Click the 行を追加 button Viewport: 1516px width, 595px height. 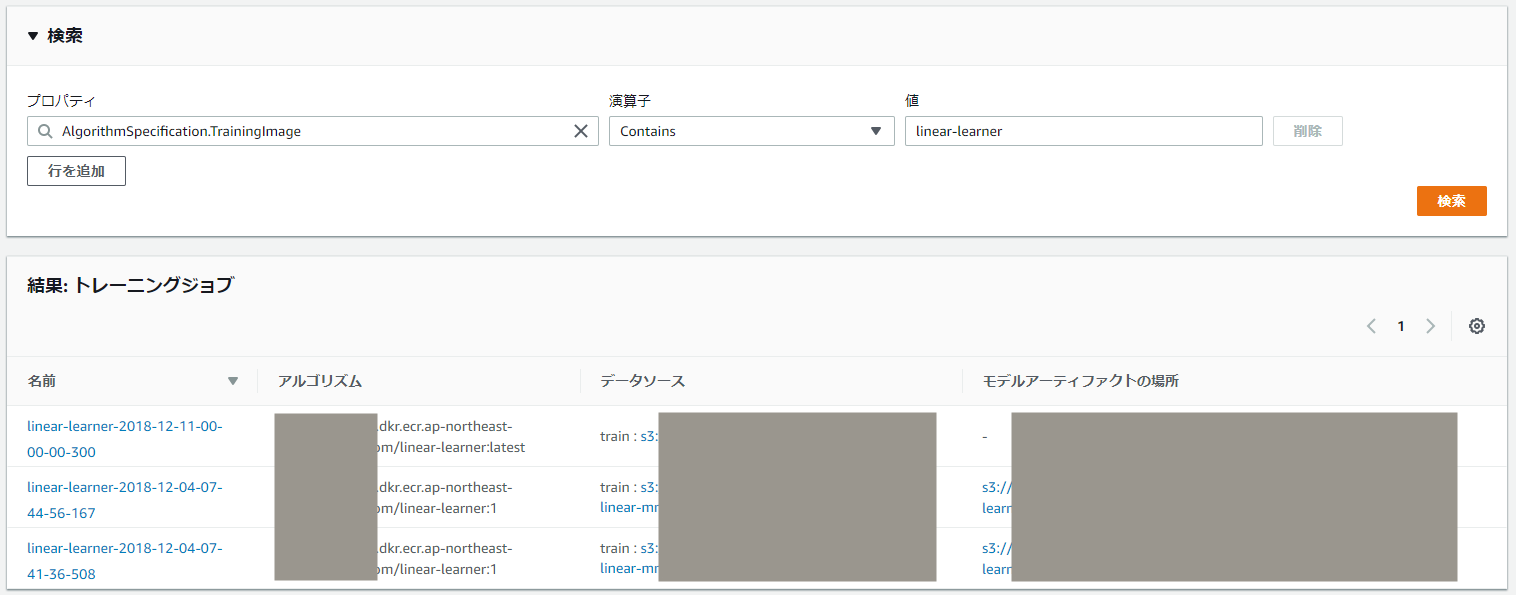pyautogui.click(x=76, y=171)
